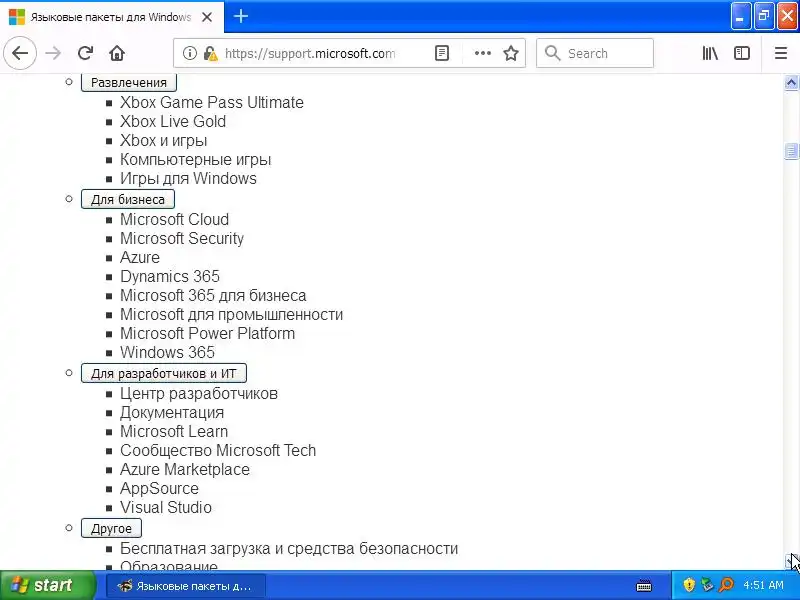Click the scrollbar up arrow
The image size is (800, 600).
point(791,83)
